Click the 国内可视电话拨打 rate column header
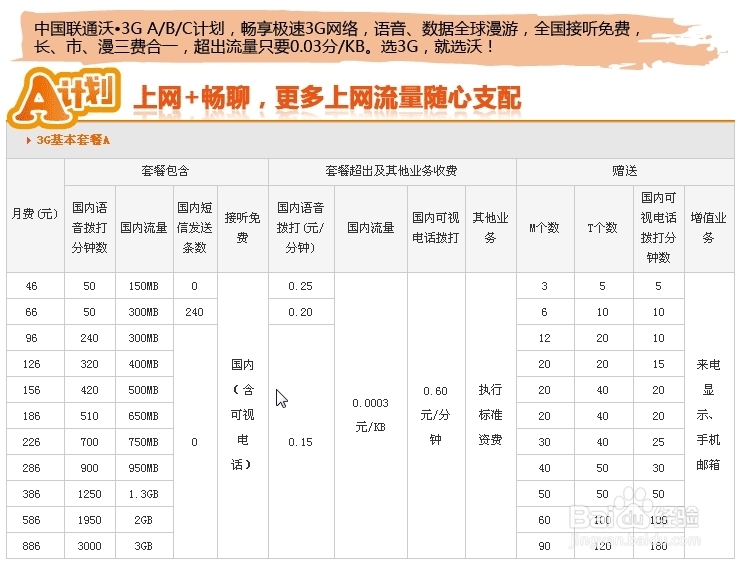The width and height of the screenshot is (742, 566). pyautogui.click(x=436, y=228)
